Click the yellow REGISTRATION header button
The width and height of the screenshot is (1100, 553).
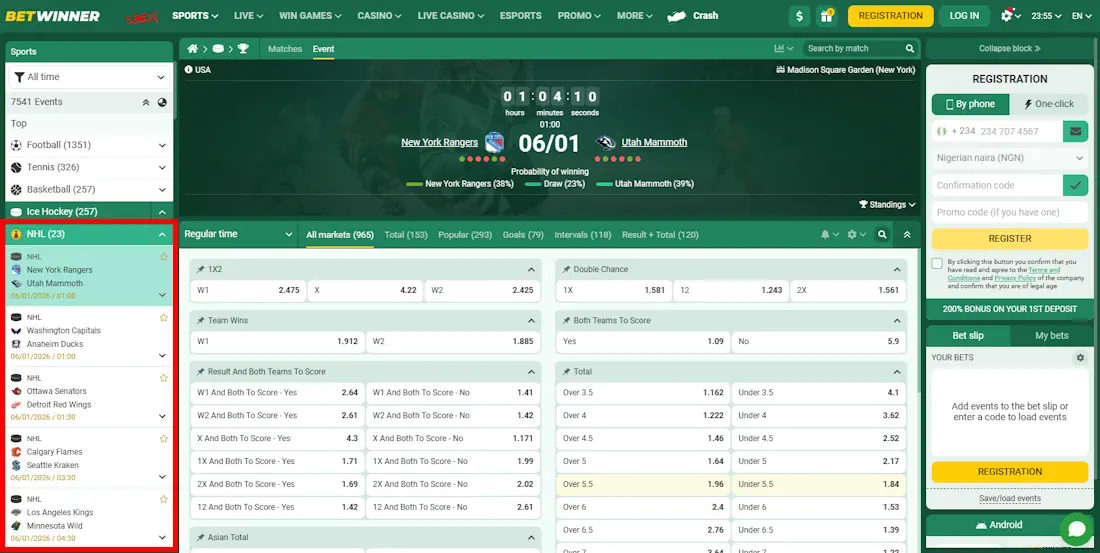pos(890,15)
